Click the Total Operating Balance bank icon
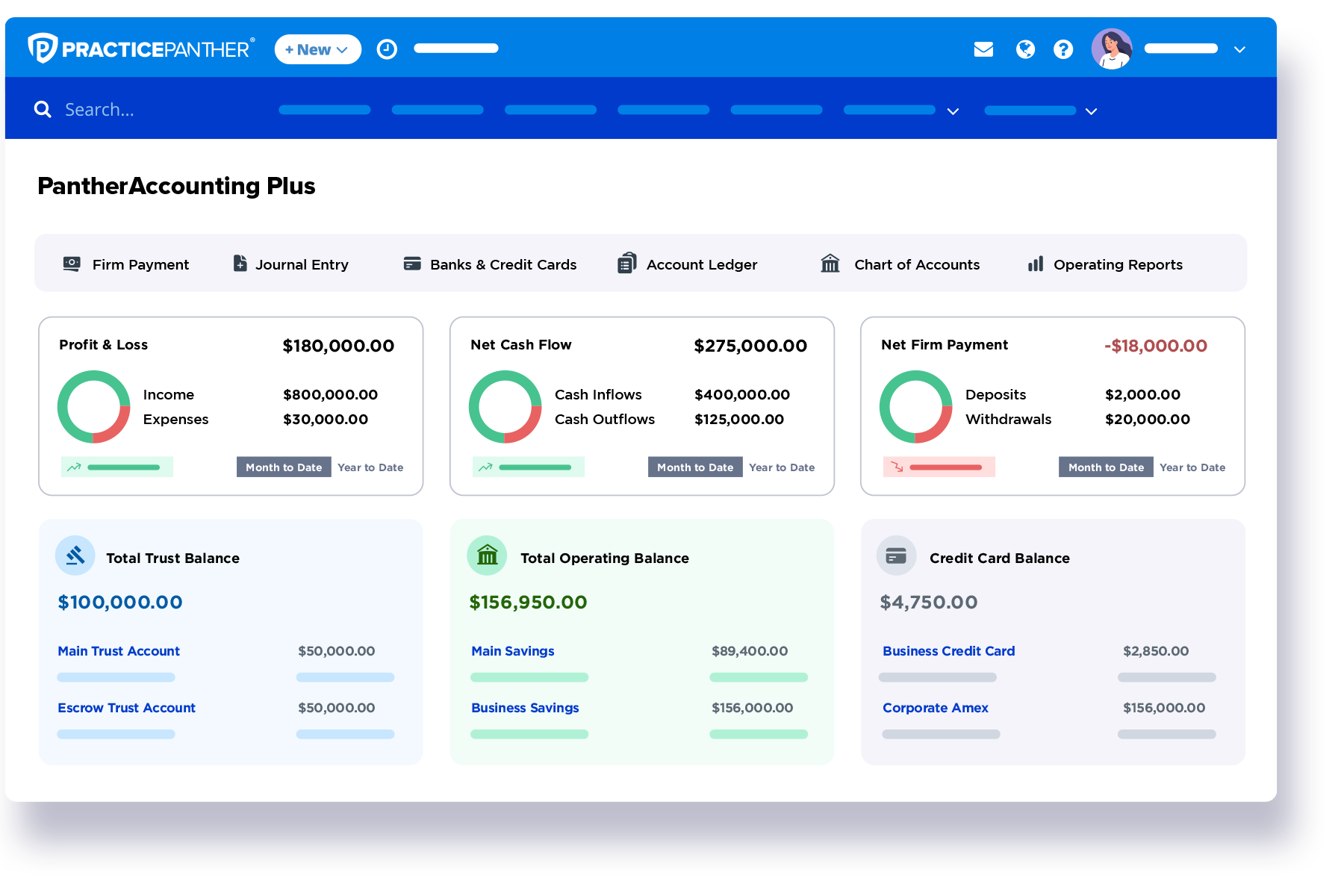The width and height of the screenshot is (1344, 896). point(487,556)
